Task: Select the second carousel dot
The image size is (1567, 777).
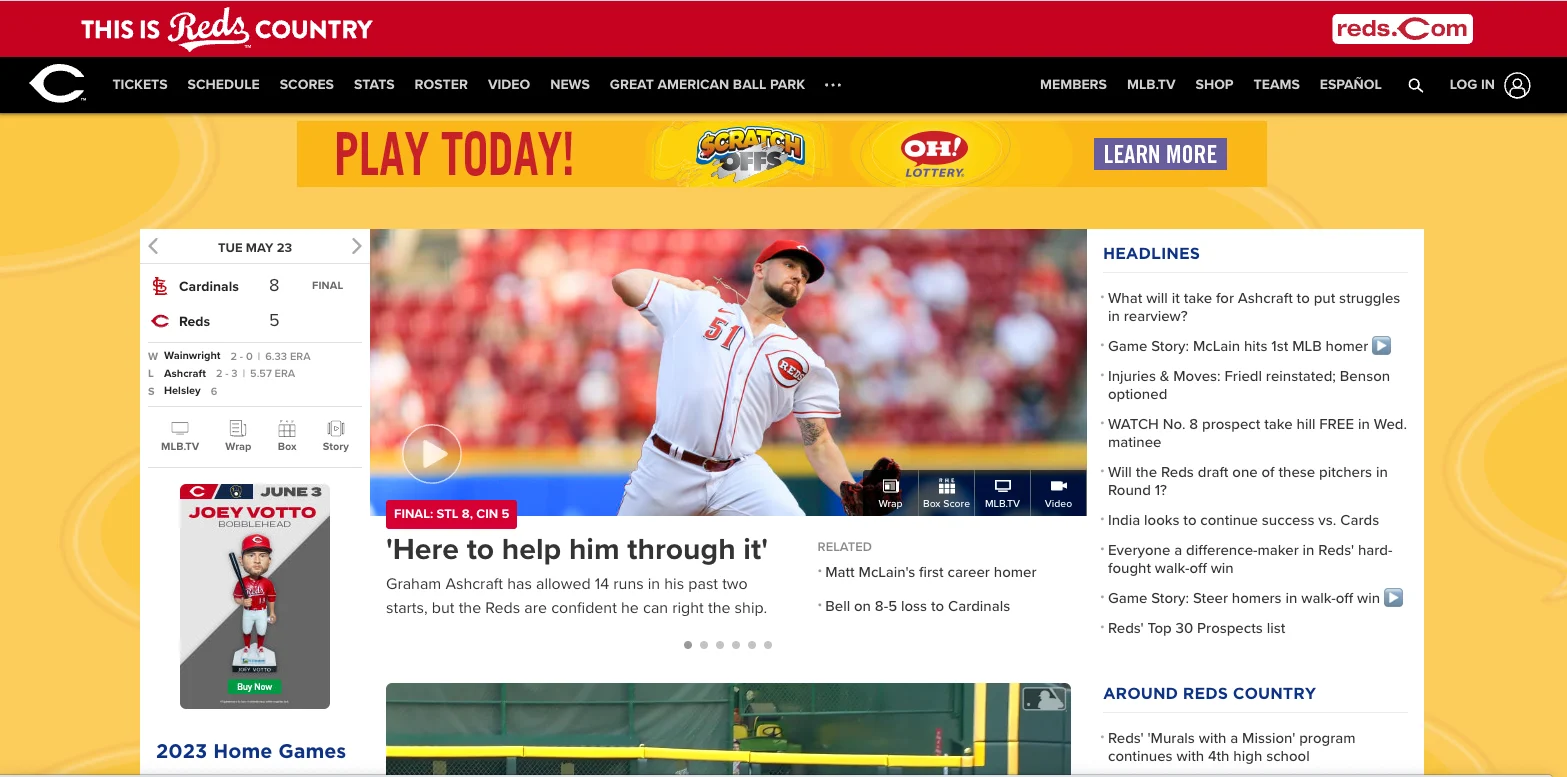Action: 704,645
